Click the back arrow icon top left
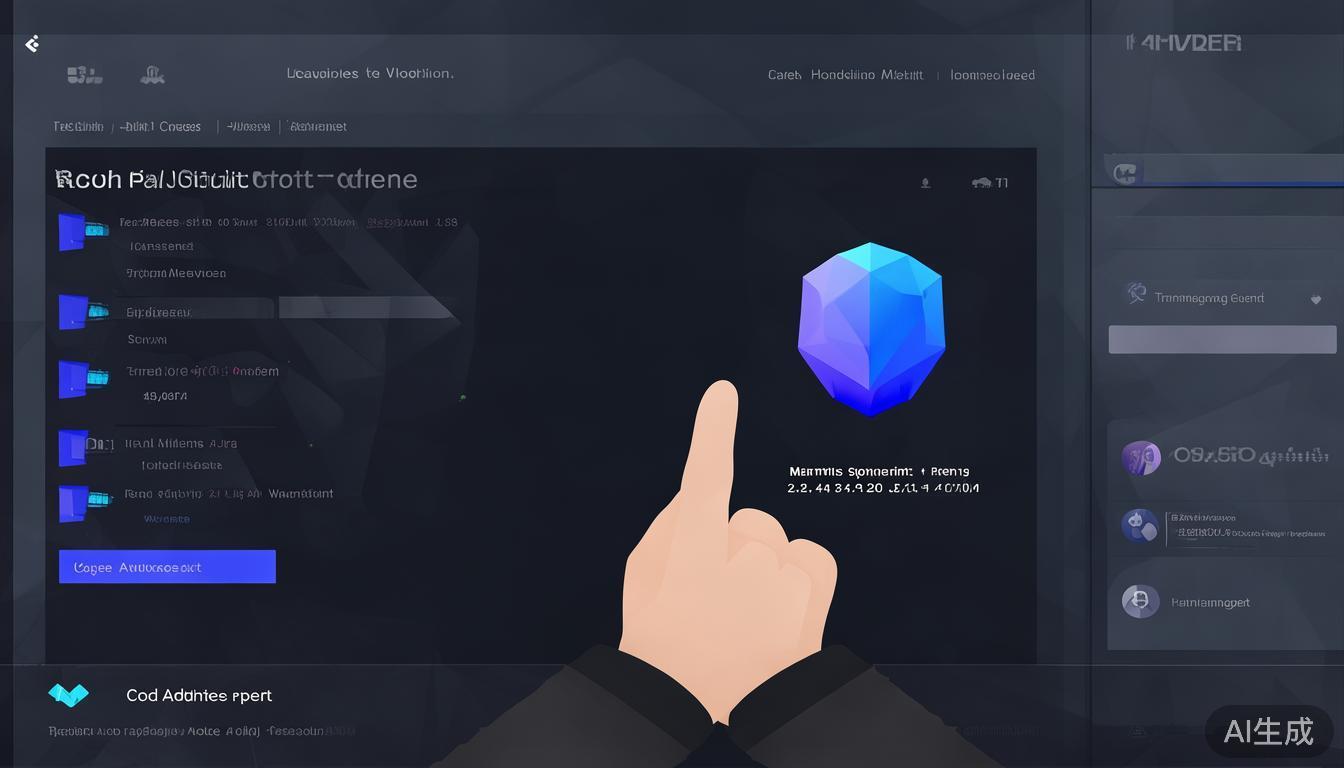The image size is (1344, 768). click(x=33, y=44)
